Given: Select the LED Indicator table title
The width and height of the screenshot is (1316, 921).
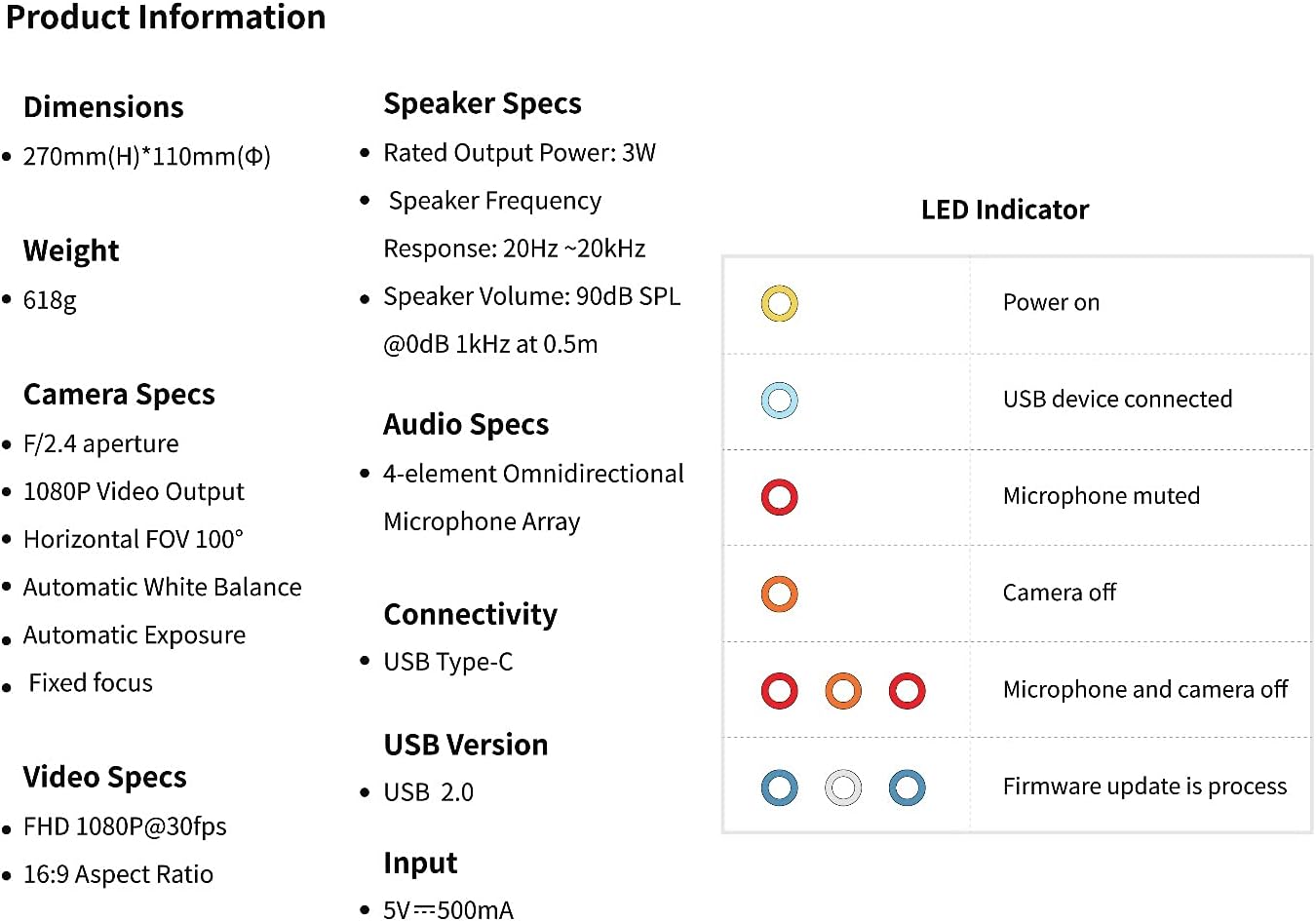Looking at the screenshot, I should [x=1005, y=210].
